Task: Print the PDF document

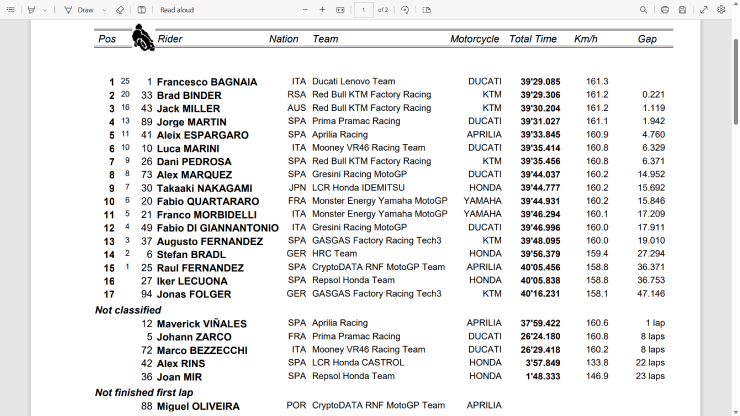Action: coord(664,9)
